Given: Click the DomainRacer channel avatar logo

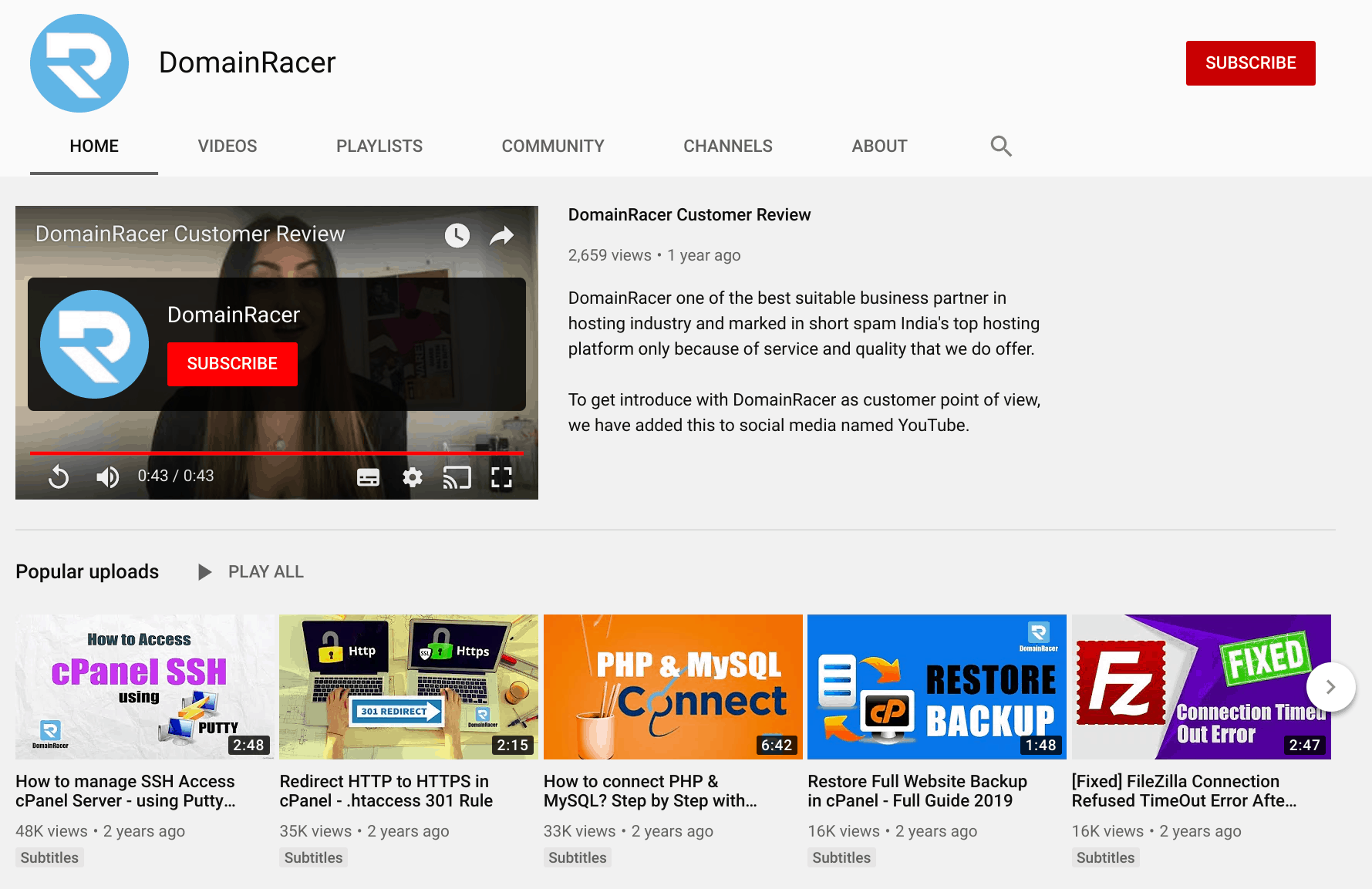Looking at the screenshot, I should 79,63.
